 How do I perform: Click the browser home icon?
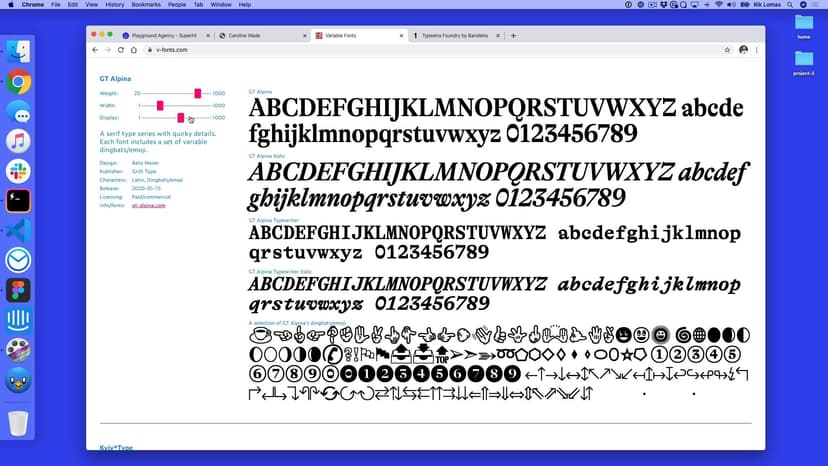click(134, 49)
